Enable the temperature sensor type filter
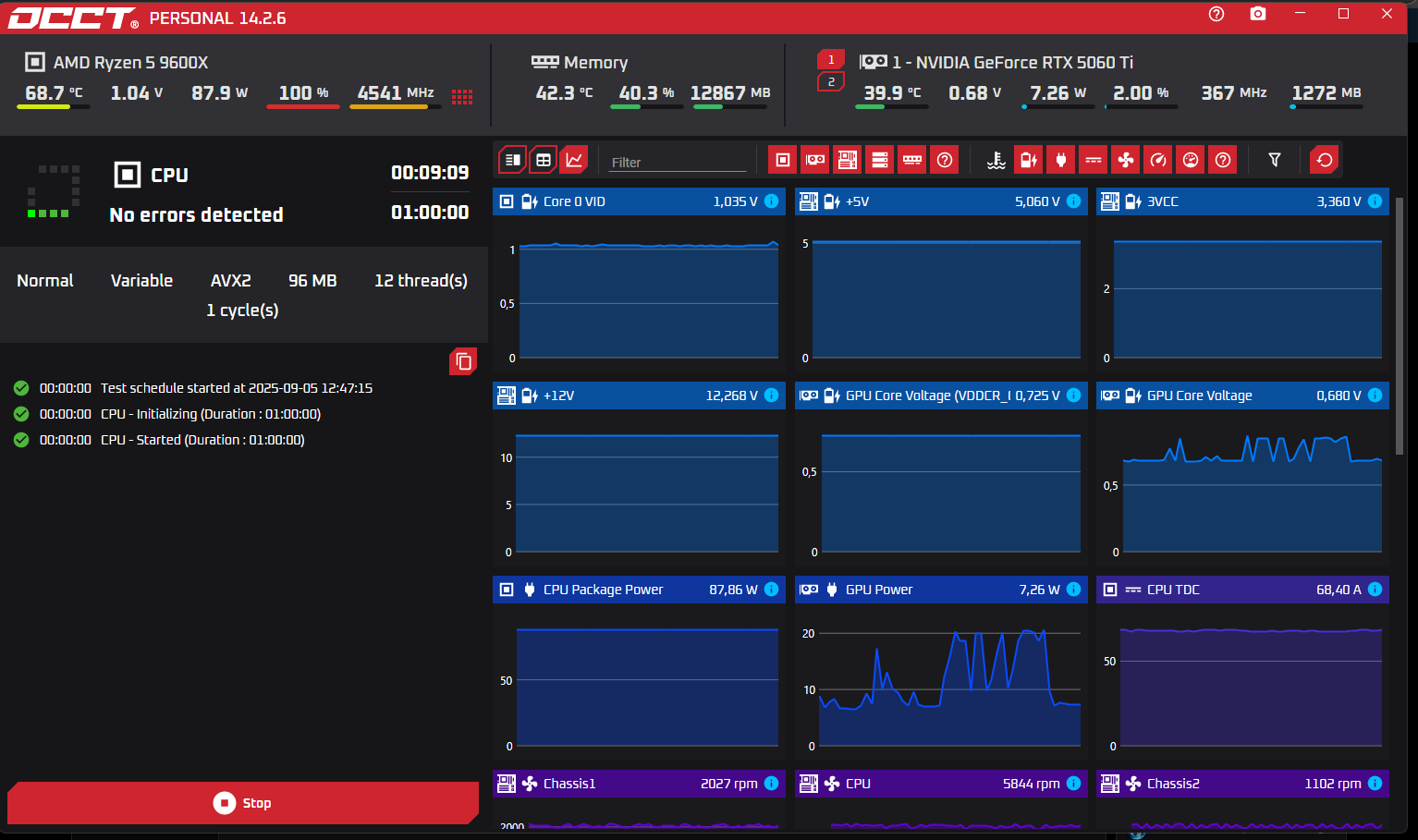 (996, 160)
